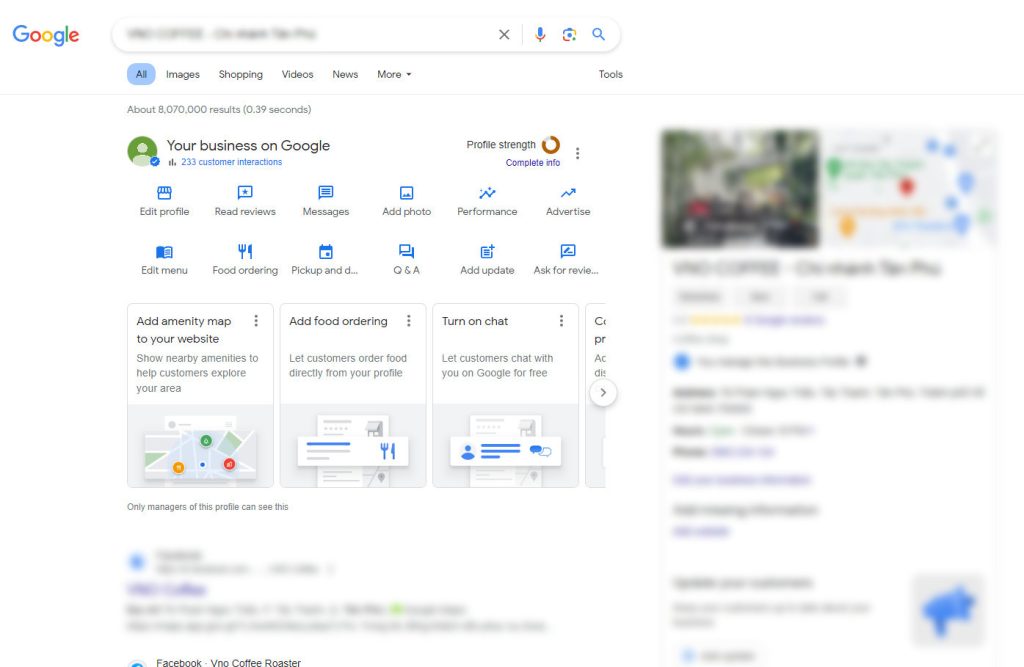Click the megaphone update image

point(949,610)
